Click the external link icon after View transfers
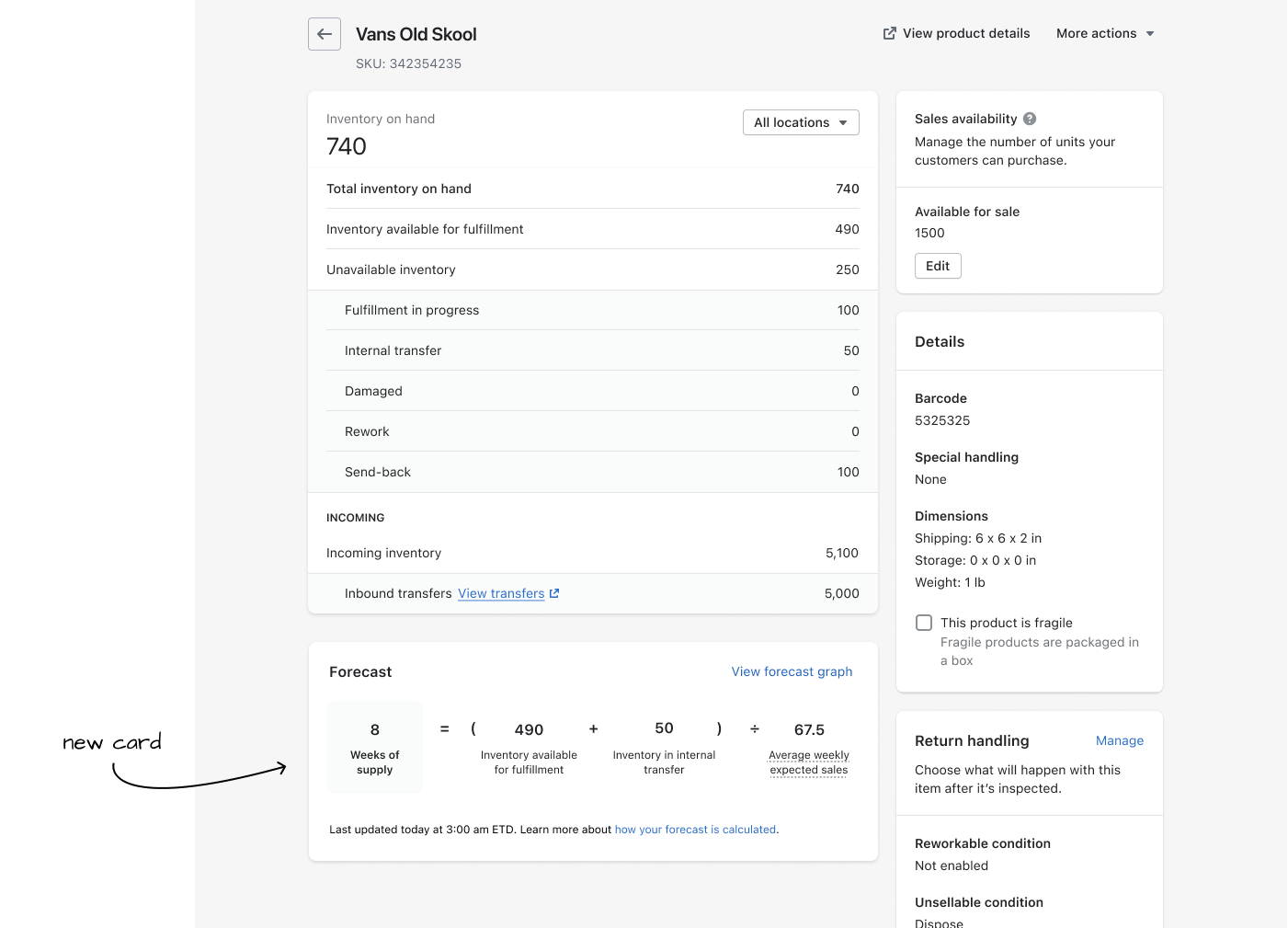The height and width of the screenshot is (928, 1288). coord(554,593)
